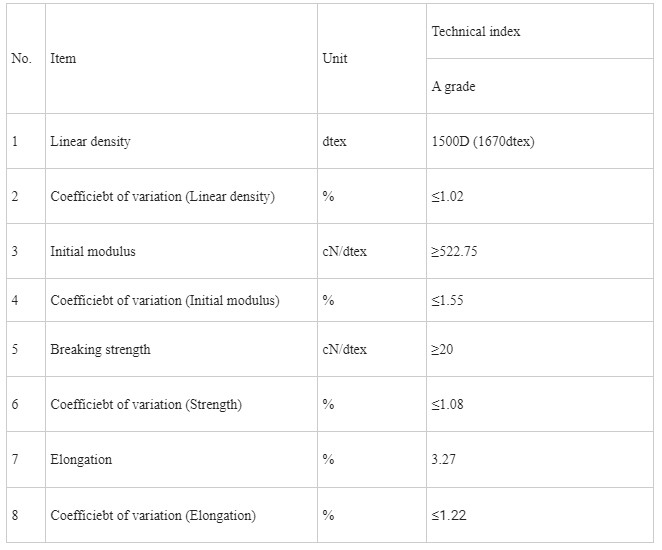Click the 'Item' column header
The width and height of the screenshot is (662, 550).
point(63,59)
